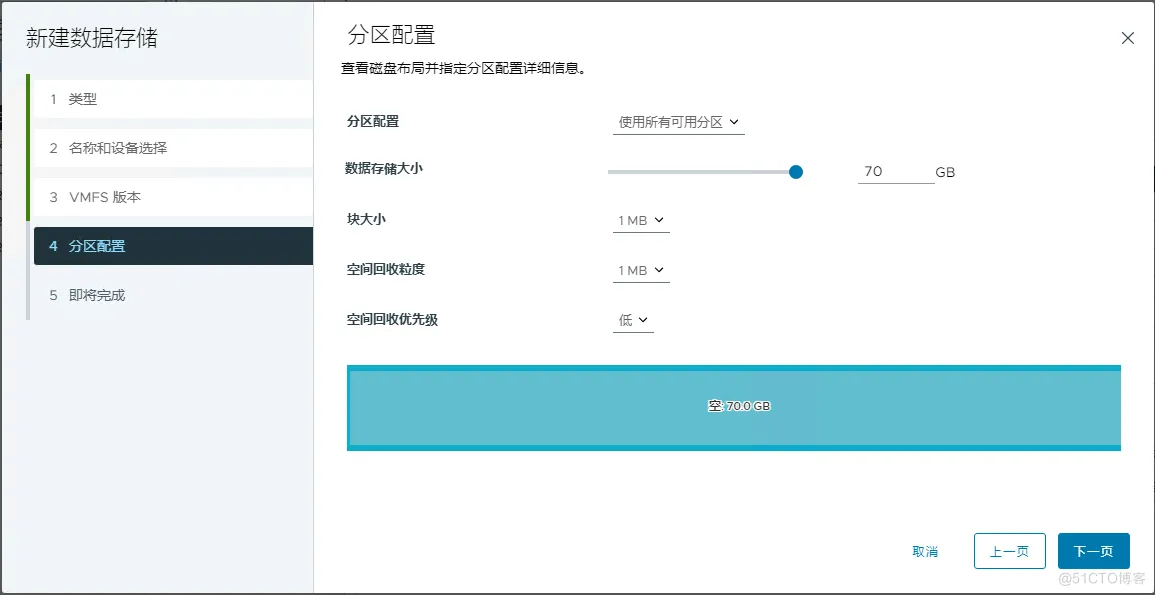Open the 空间回收粒度 1 MB dropdown
1155x595 pixels.
tap(641, 270)
